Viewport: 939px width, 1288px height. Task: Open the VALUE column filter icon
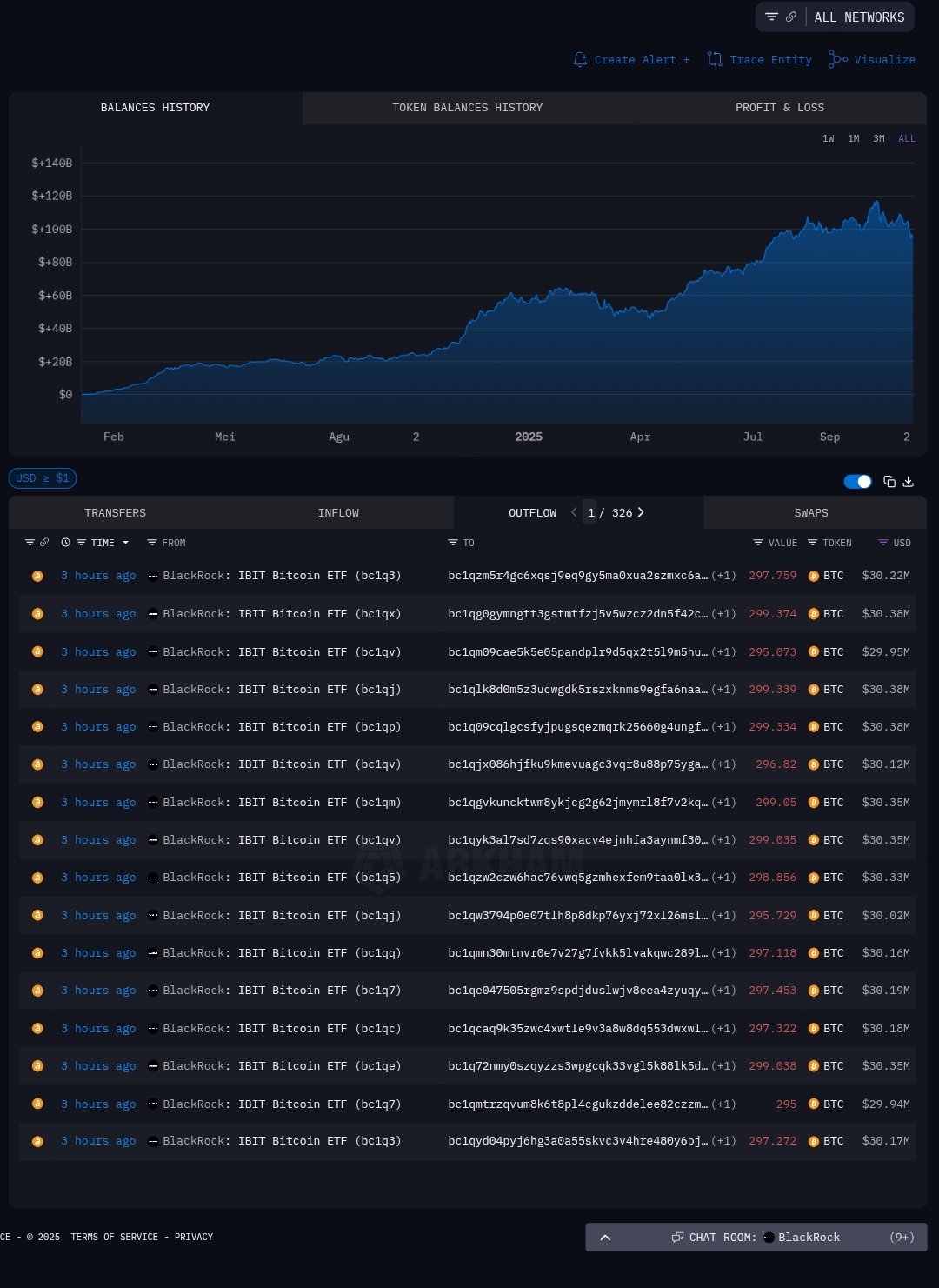click(758, 543)
